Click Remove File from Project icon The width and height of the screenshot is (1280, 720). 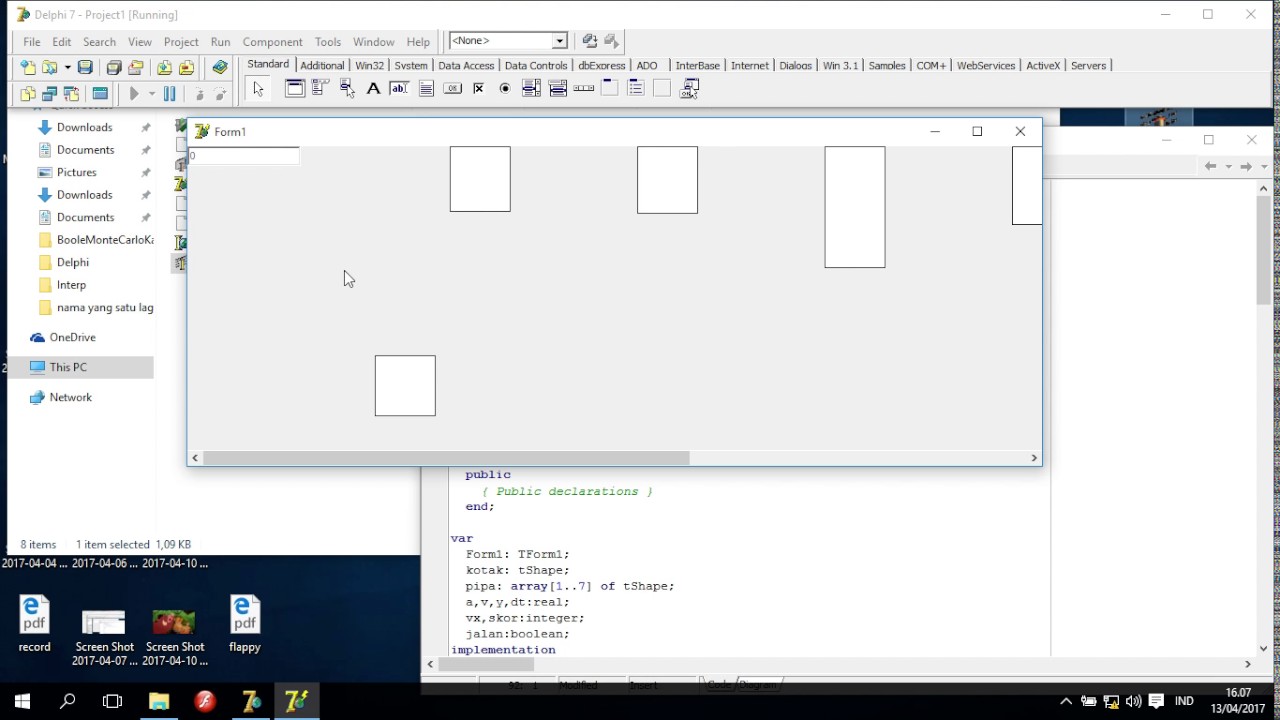click(186, 67)
